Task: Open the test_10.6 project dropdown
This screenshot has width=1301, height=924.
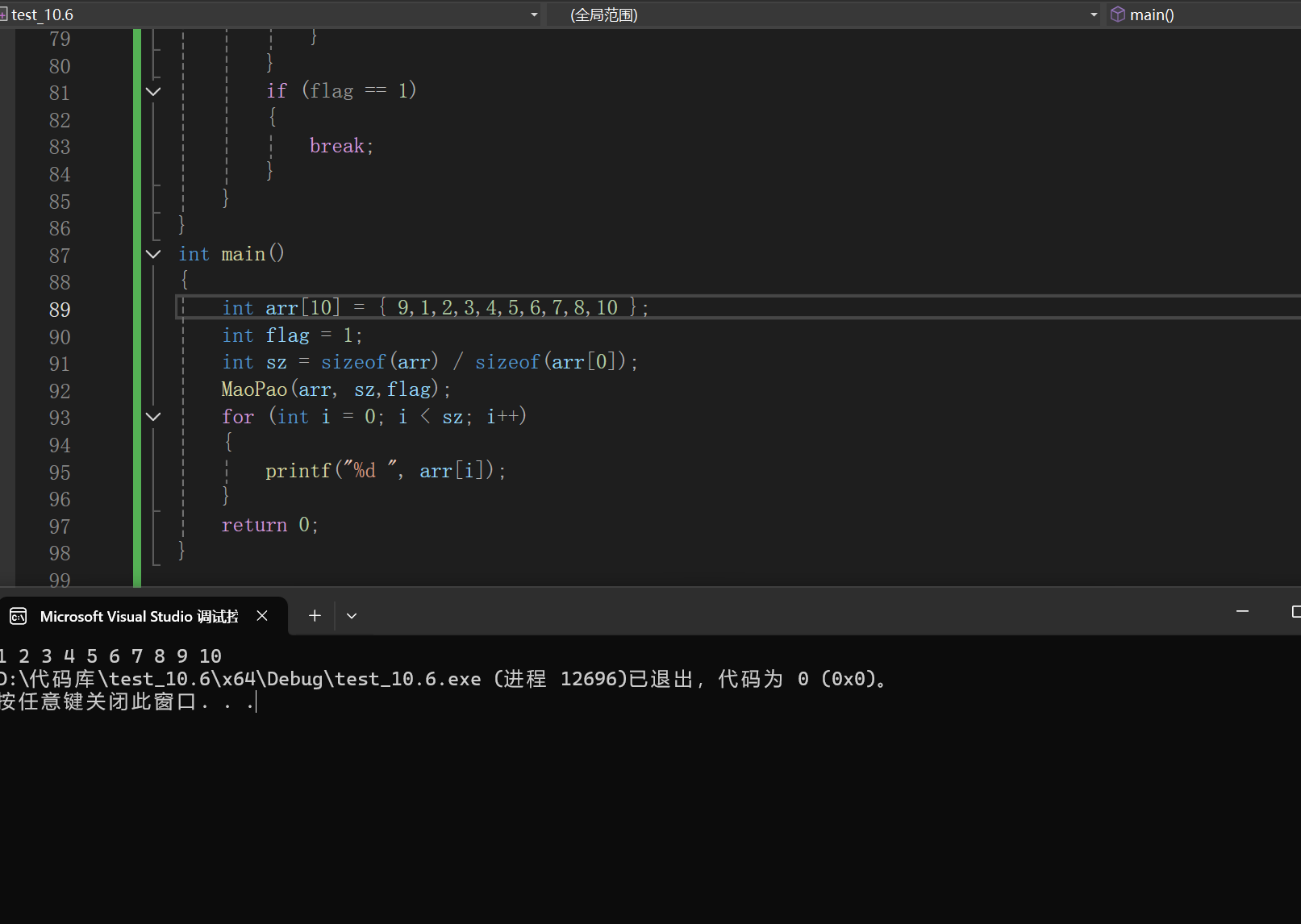Action: pos(534,15)
